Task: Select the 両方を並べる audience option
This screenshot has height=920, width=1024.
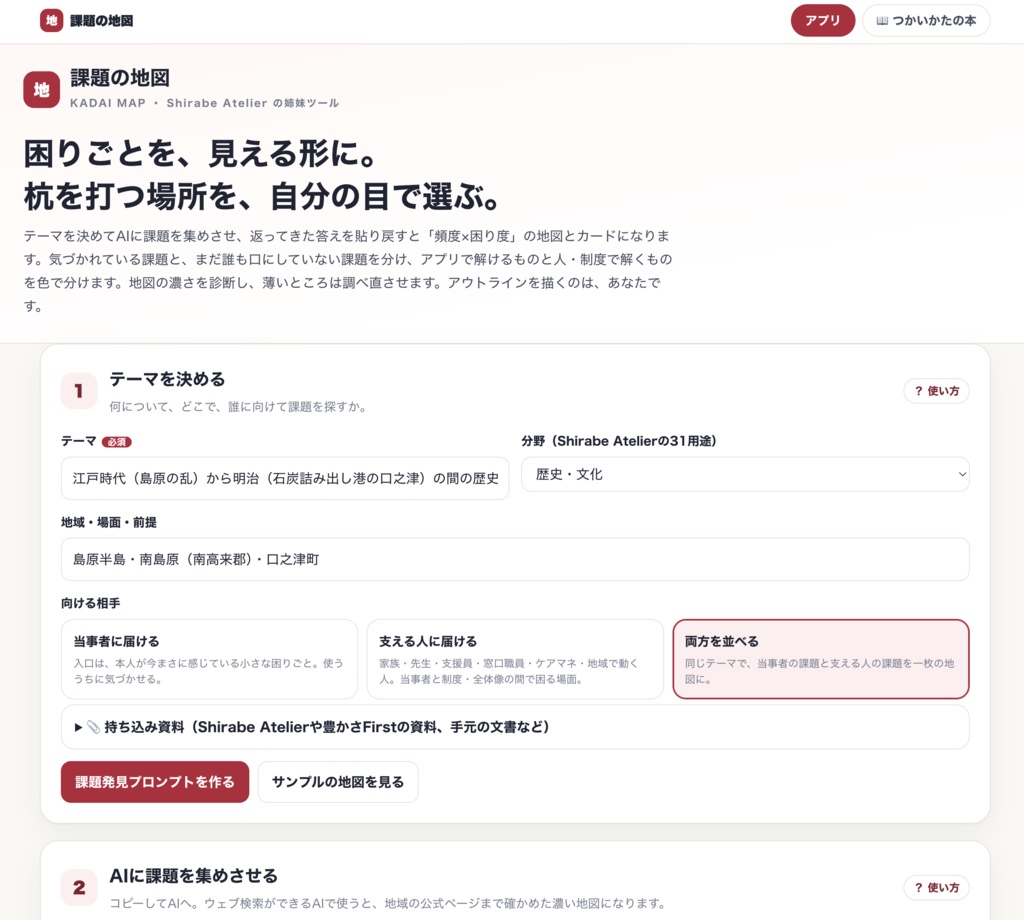Action: tap(821, 659)
